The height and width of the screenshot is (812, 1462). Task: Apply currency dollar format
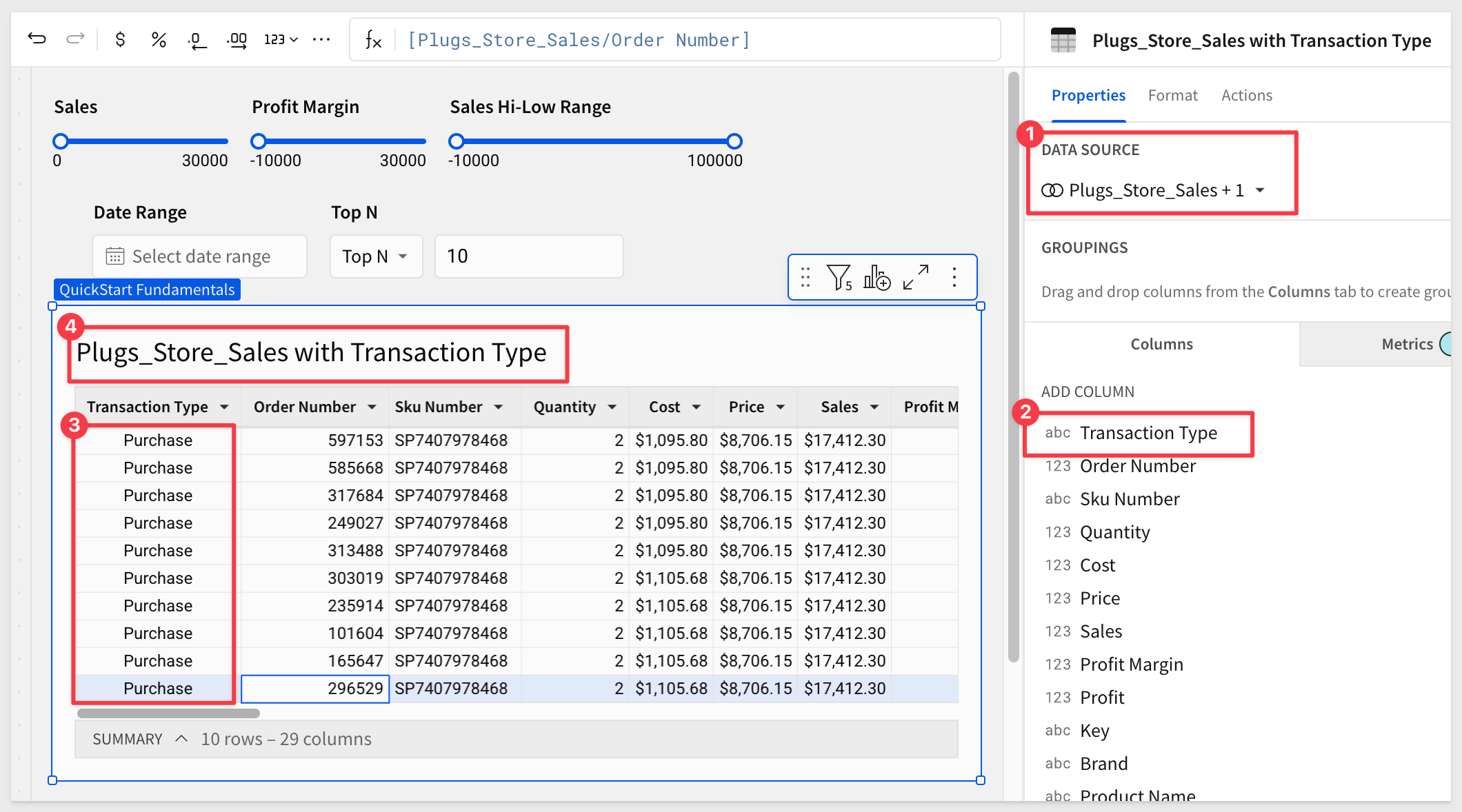point(120,40)
